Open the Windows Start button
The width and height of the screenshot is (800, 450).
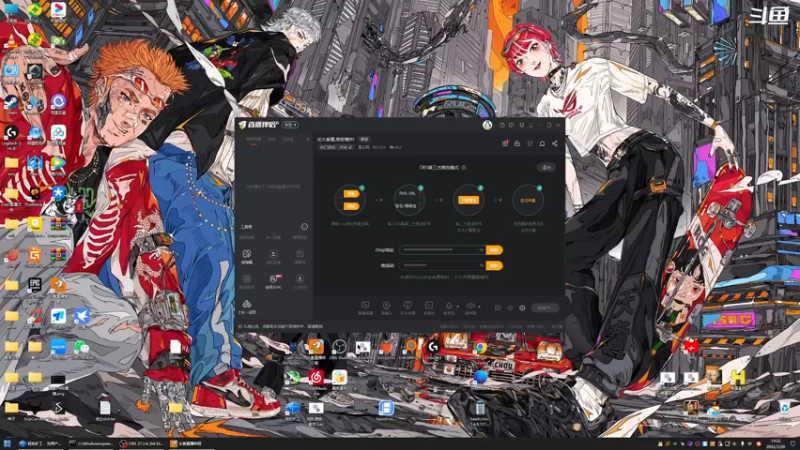[x=7, y=443]
